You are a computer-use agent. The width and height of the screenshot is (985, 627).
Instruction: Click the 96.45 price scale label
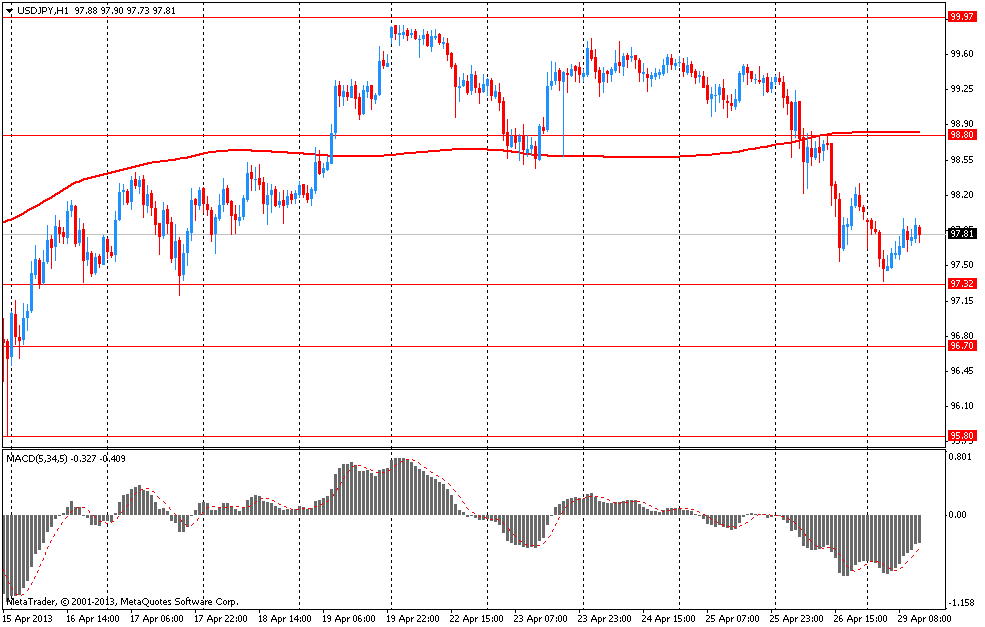click(x=962, y=371)
